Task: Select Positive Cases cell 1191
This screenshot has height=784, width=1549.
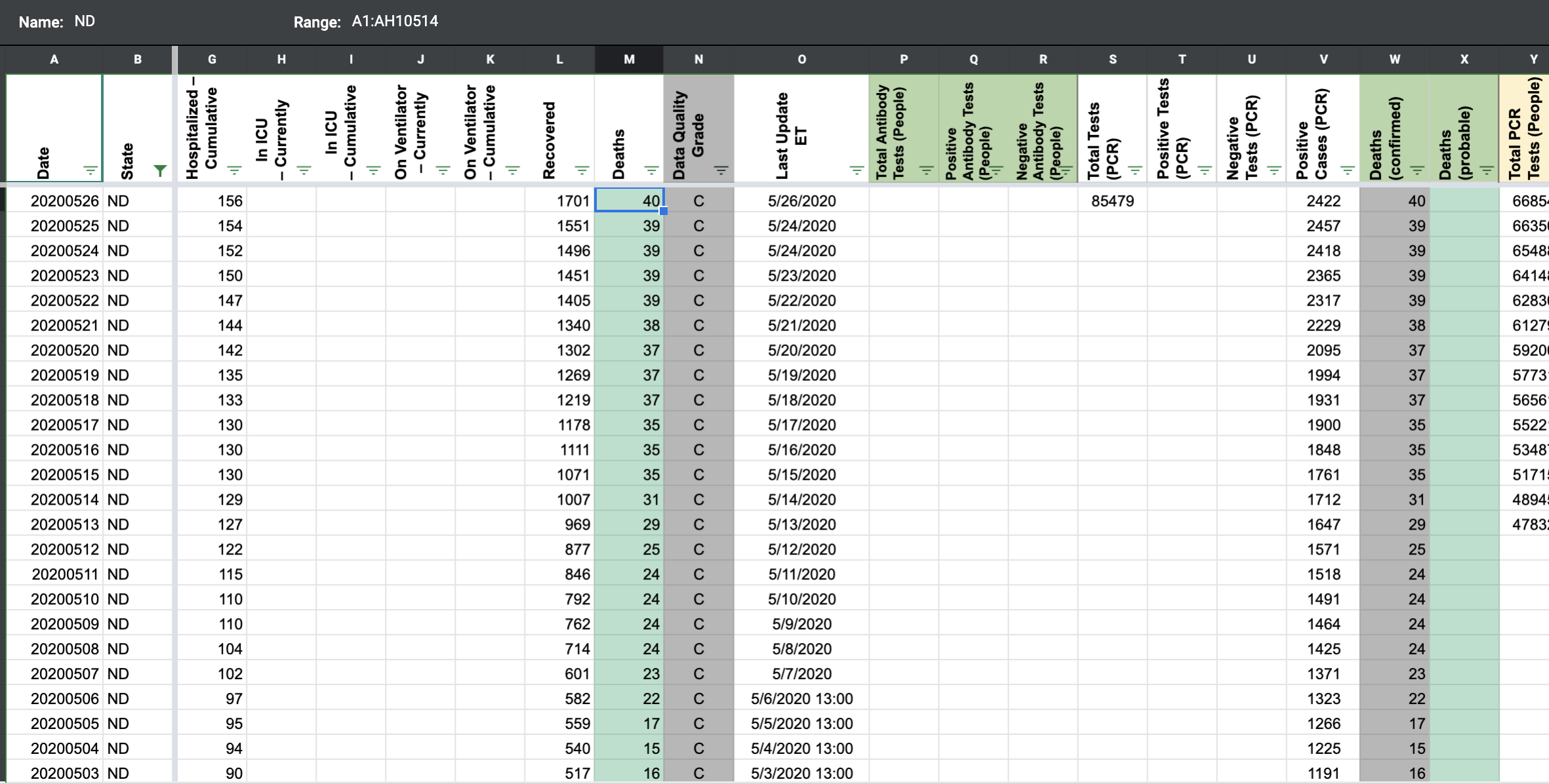Action: pos(1323,774)
